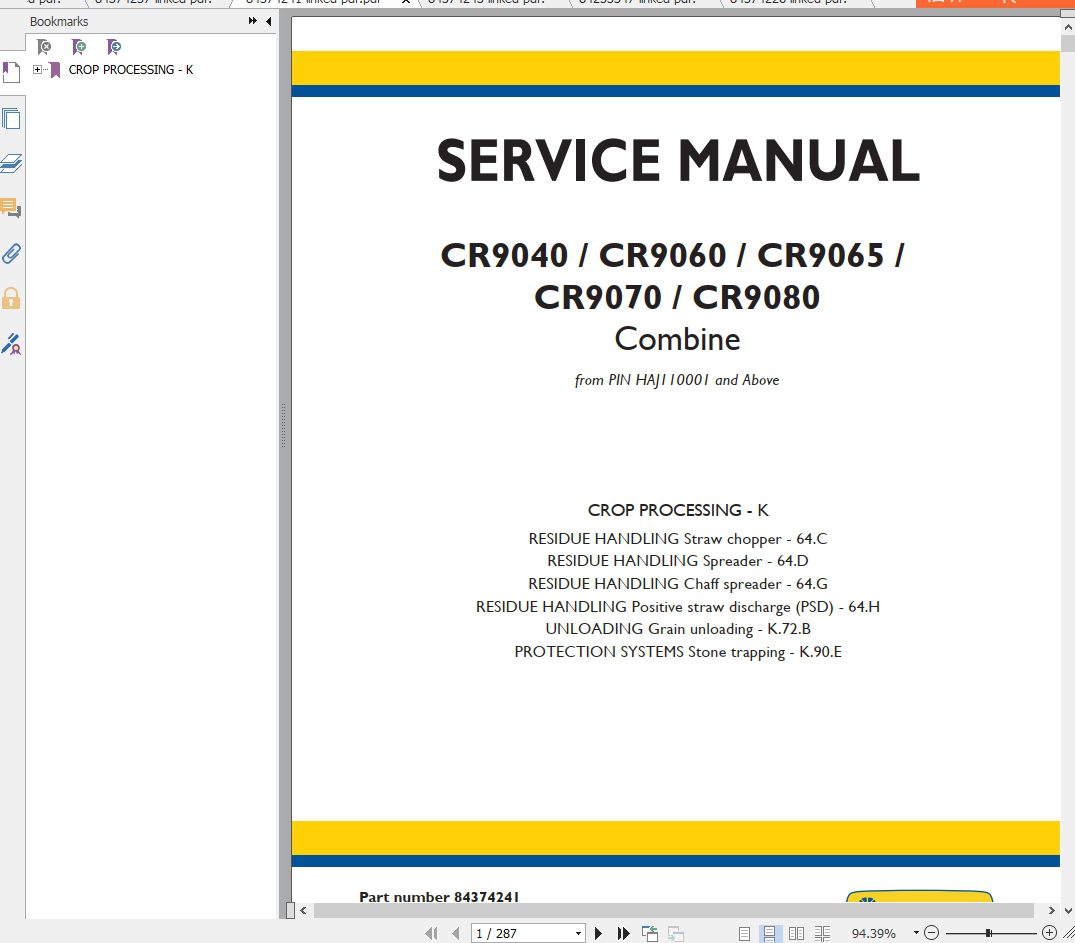Open the Attachments paperclip icon

[x=12, y=253]
